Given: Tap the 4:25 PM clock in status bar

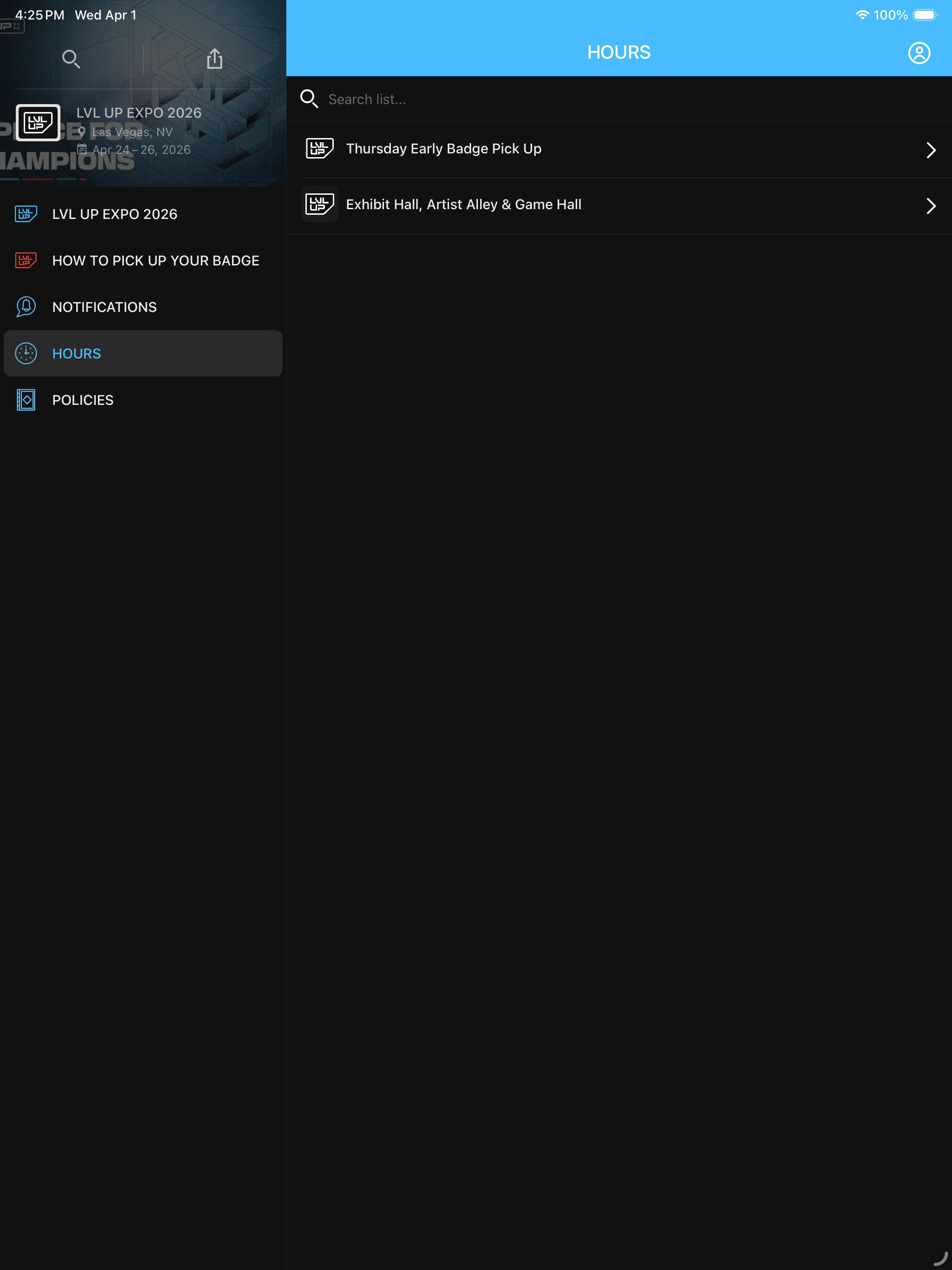Looking at the screenshot, I should pyautogui.click(x=40, y=15).
